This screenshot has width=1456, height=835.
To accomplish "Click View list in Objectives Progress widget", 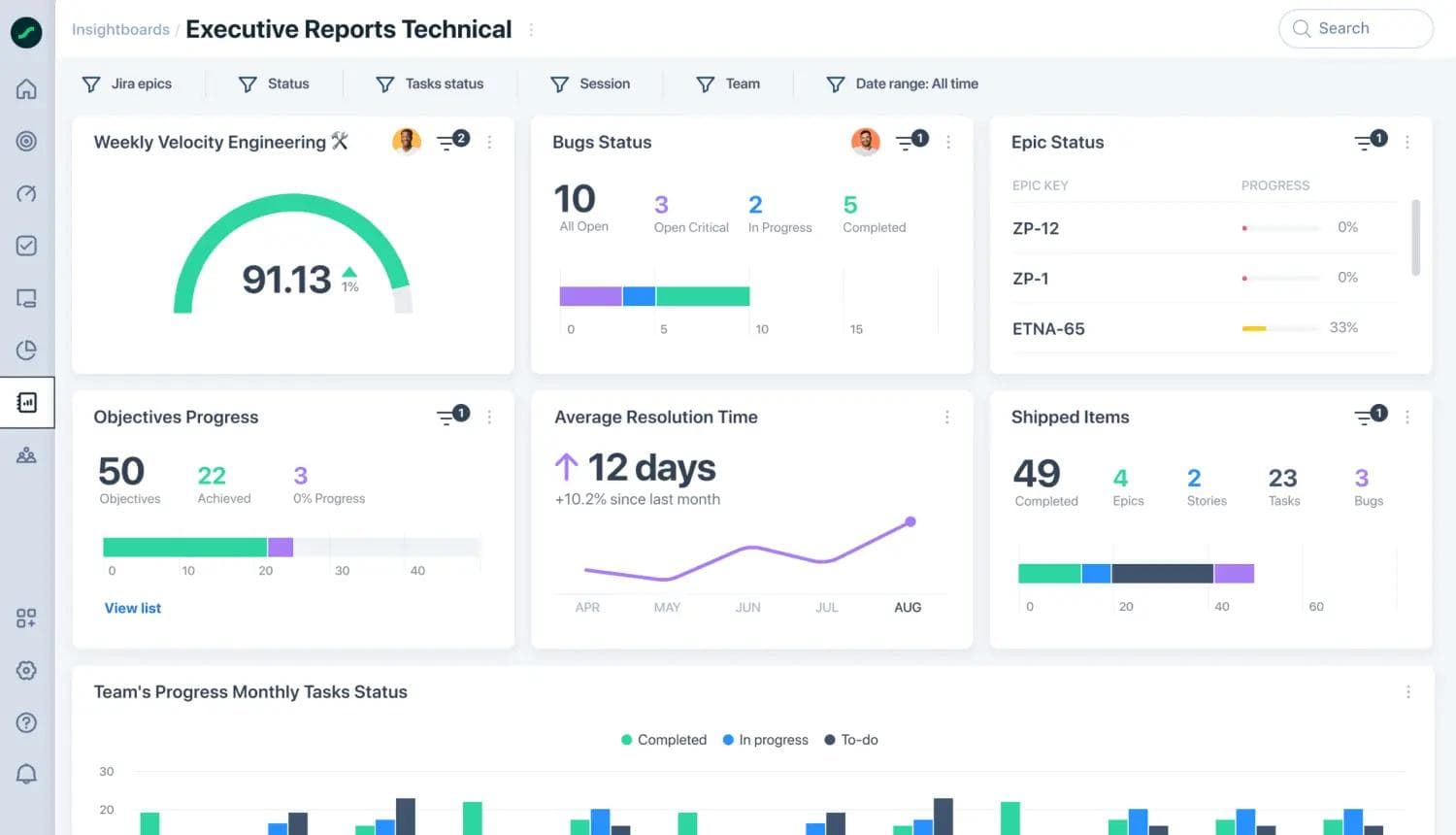I will coord(132,607).
